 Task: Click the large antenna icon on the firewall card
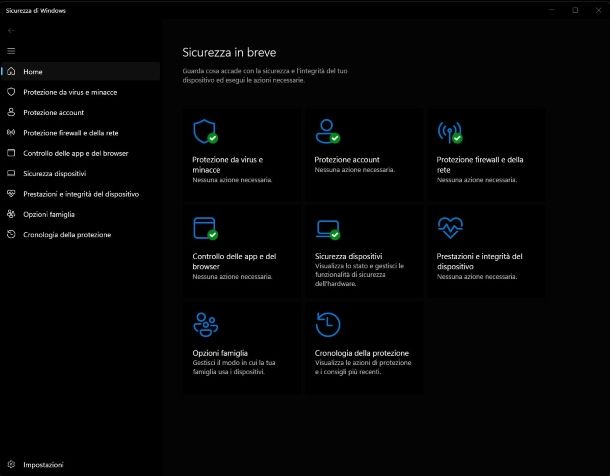[x=450, y=132]
